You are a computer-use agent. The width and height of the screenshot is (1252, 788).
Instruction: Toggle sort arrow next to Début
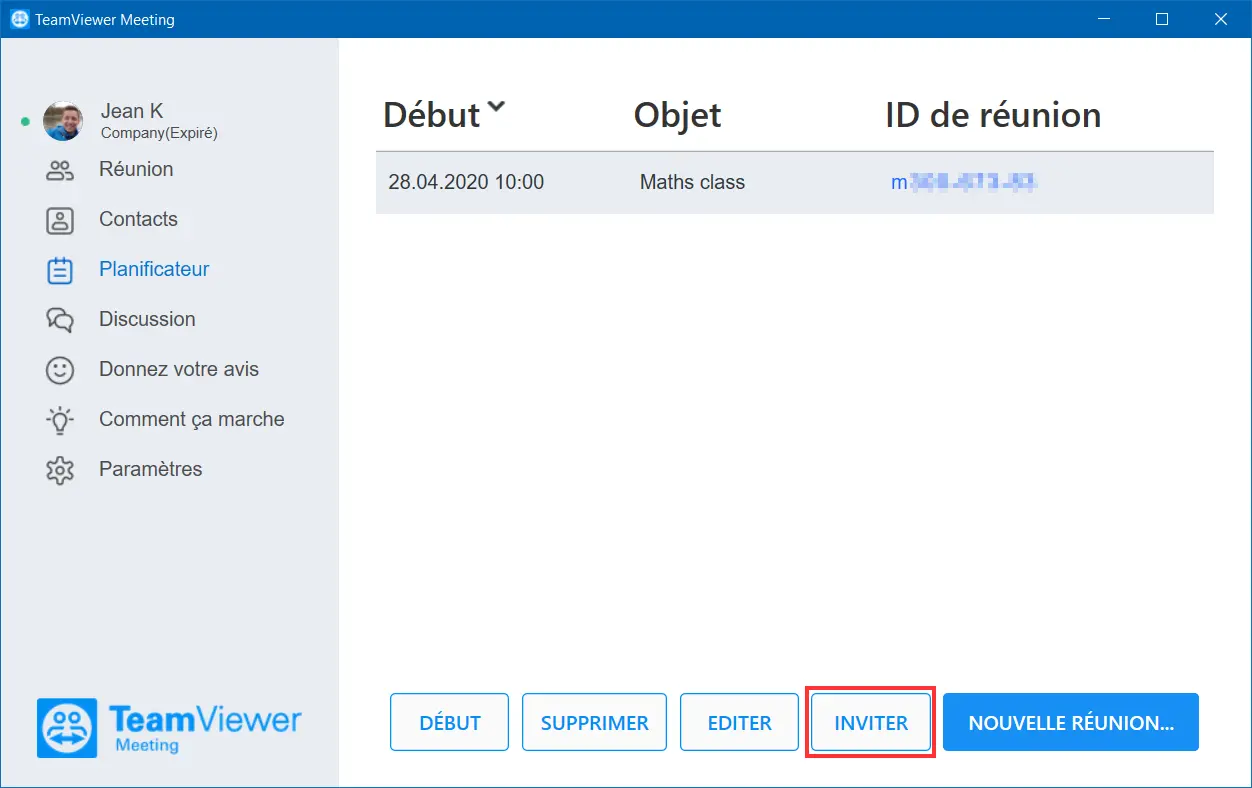(x=496, y=108)
